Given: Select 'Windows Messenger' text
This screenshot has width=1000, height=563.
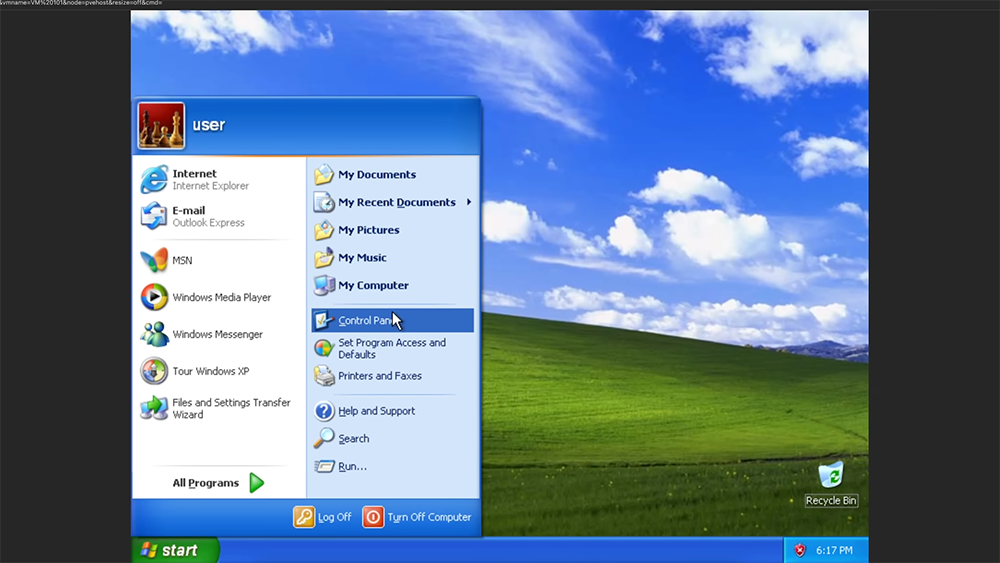Looking at the screenshot, I should [217, 335].
